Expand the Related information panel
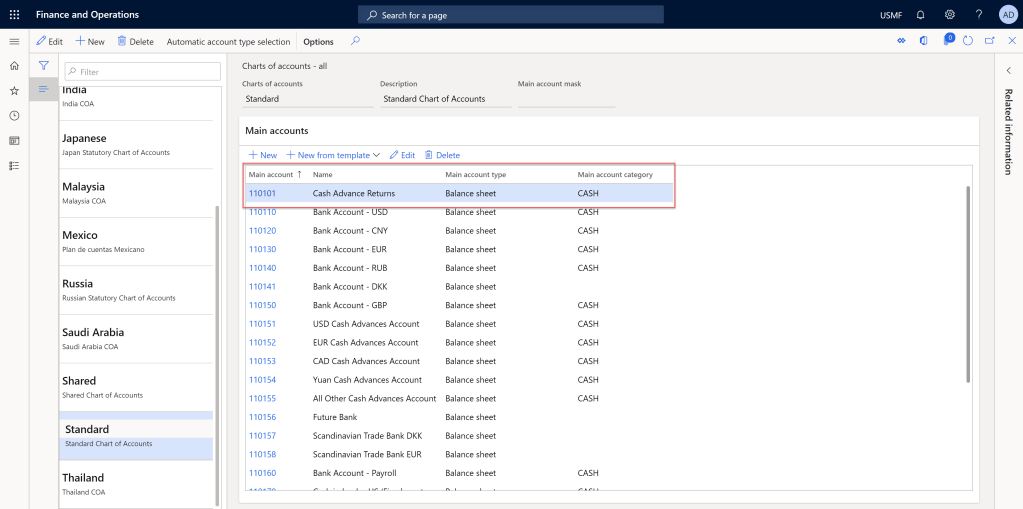This screenshot has height=509, width=1023. tap(1008, 70)
